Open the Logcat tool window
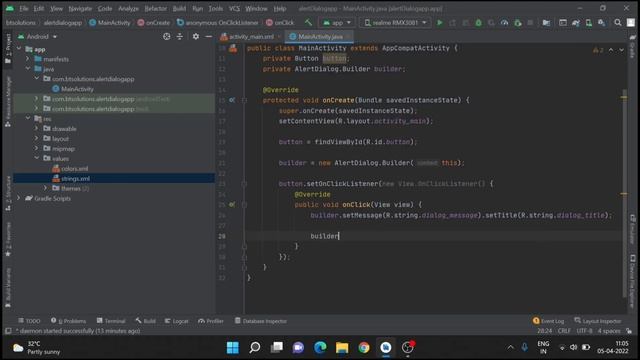 coord(177,321)
